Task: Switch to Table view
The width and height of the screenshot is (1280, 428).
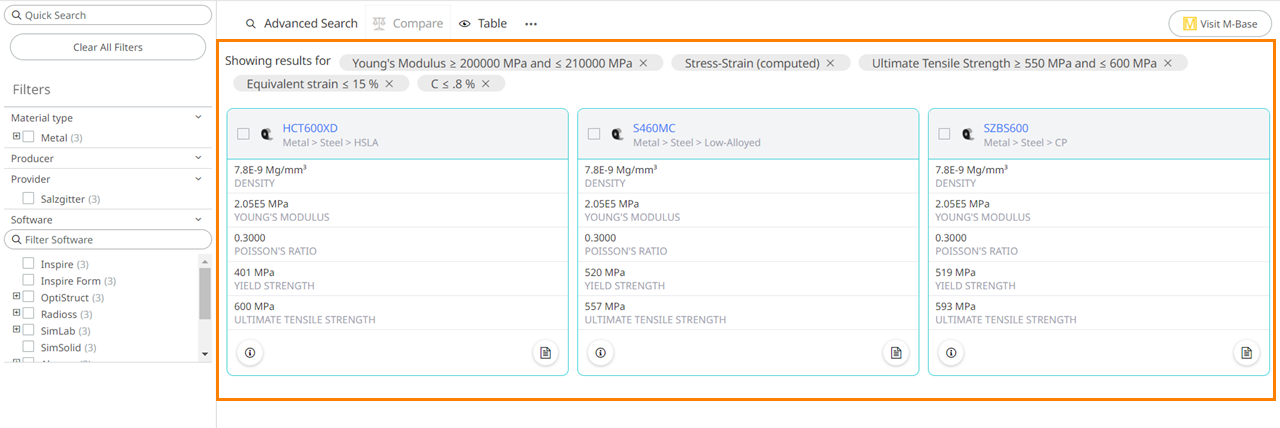Action: point(482,24)
